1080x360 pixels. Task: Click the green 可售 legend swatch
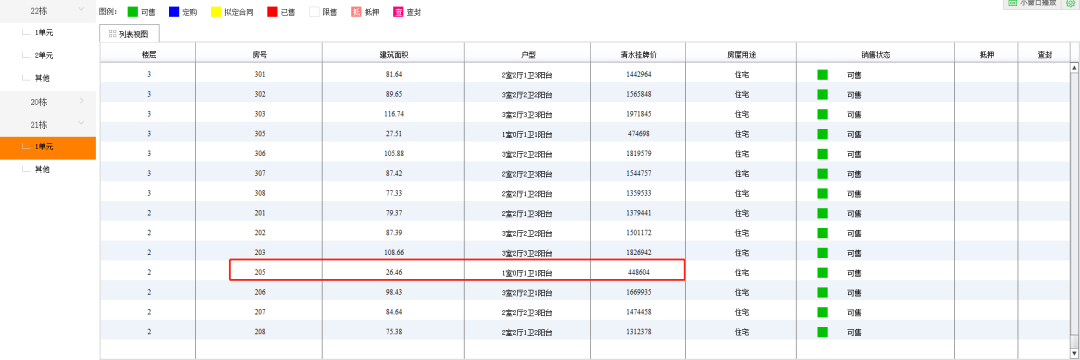pyautogui.click(x=132, y=12)
